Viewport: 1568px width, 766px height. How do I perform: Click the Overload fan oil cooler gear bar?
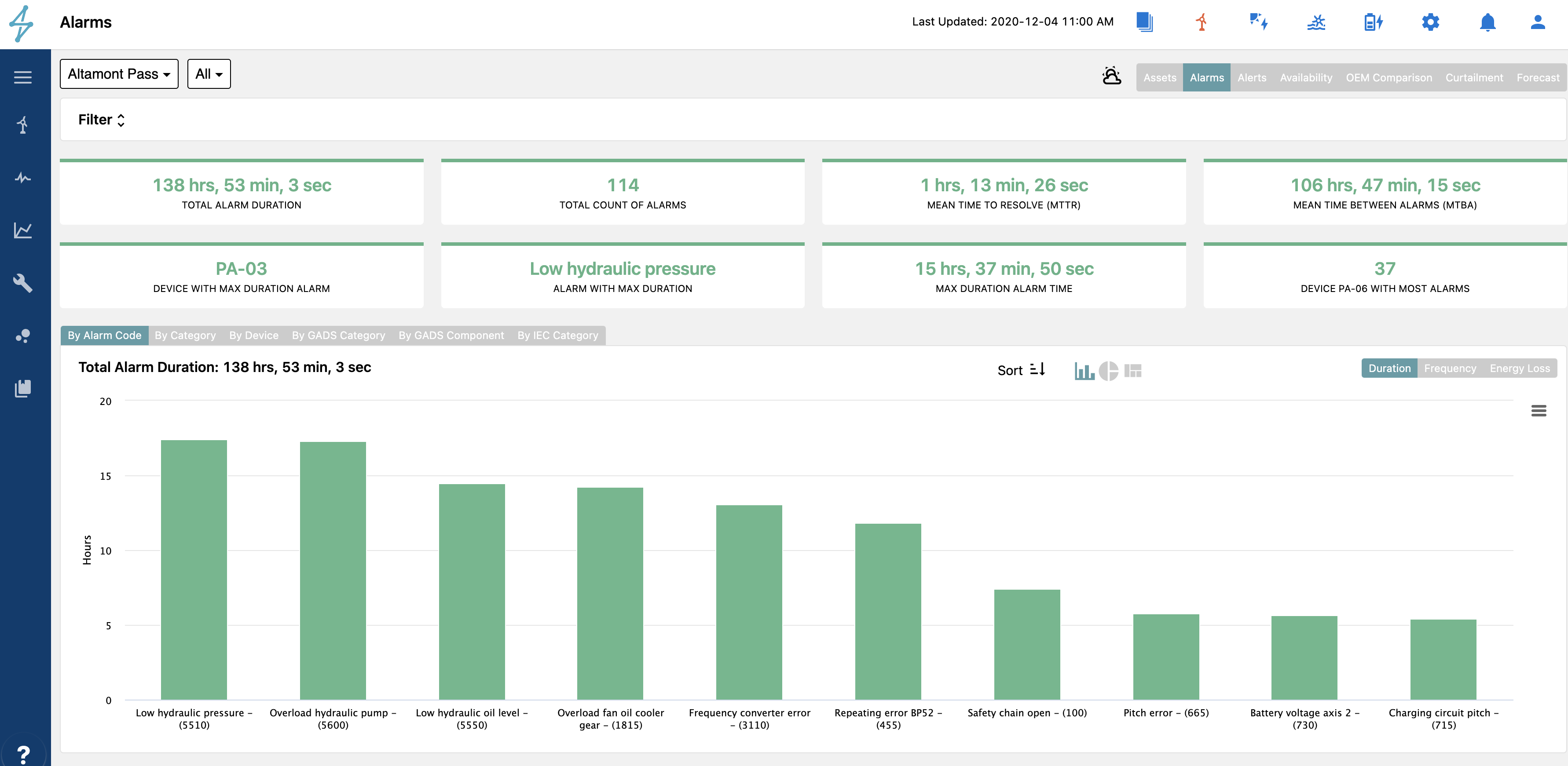(x=610, y=593)
